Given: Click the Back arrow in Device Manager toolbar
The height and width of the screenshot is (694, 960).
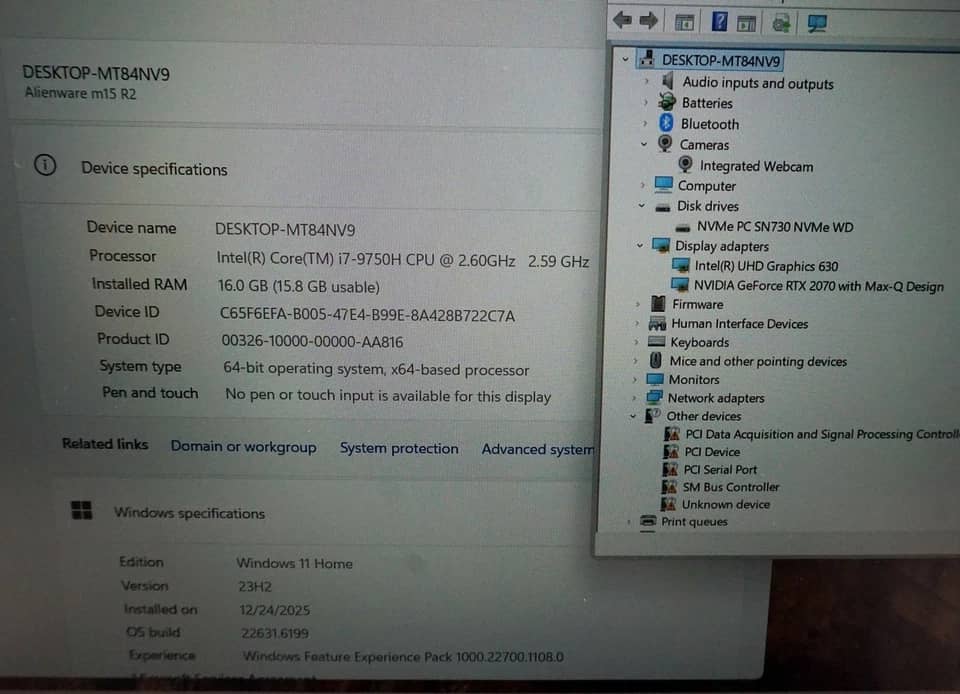Looking at the screenshot, I should (623, 21).
